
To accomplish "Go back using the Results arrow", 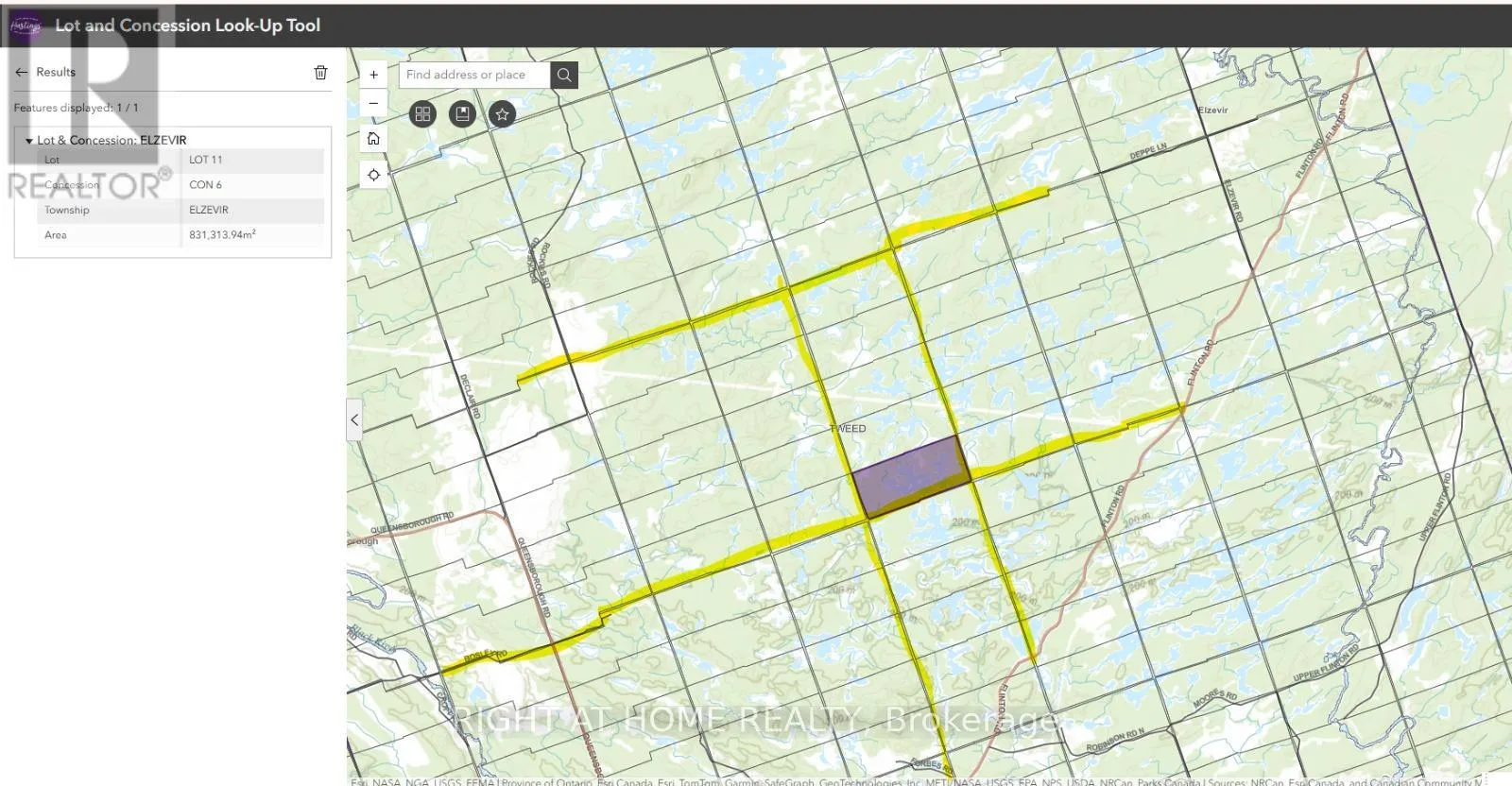I will point(22,72).
